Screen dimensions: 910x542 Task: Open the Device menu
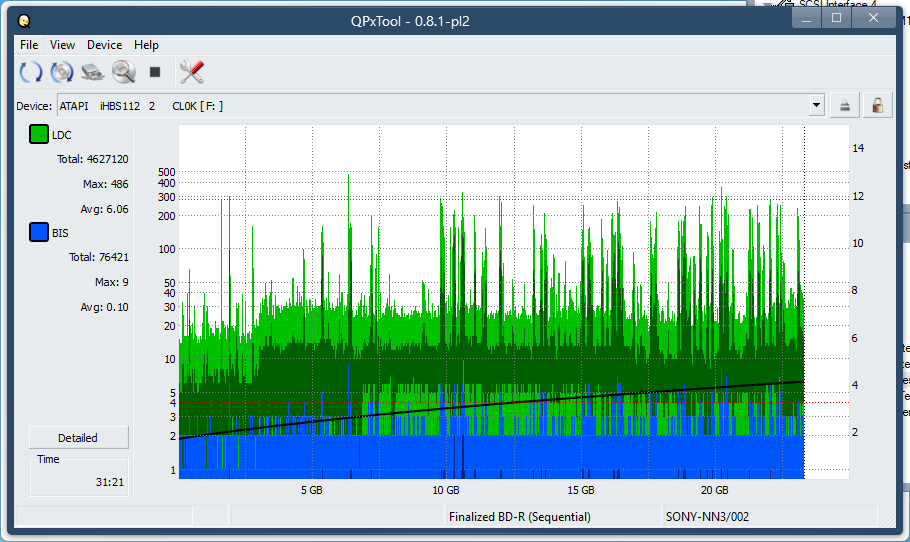[x=104, y=45]
